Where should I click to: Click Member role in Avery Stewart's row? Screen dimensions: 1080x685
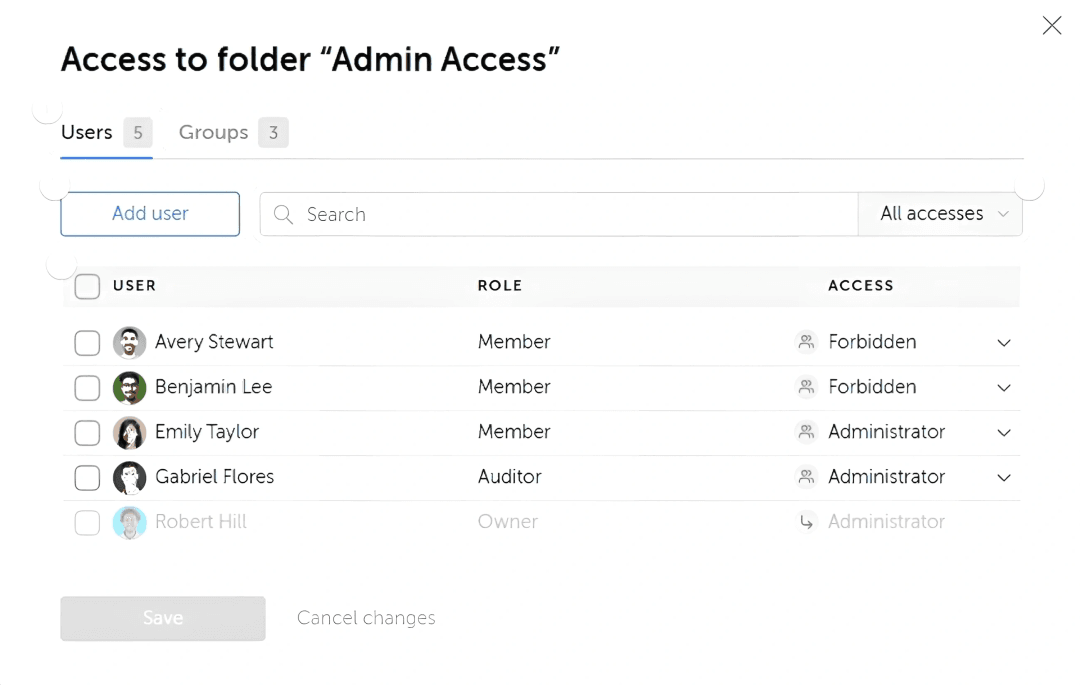(x=514, y=342)
